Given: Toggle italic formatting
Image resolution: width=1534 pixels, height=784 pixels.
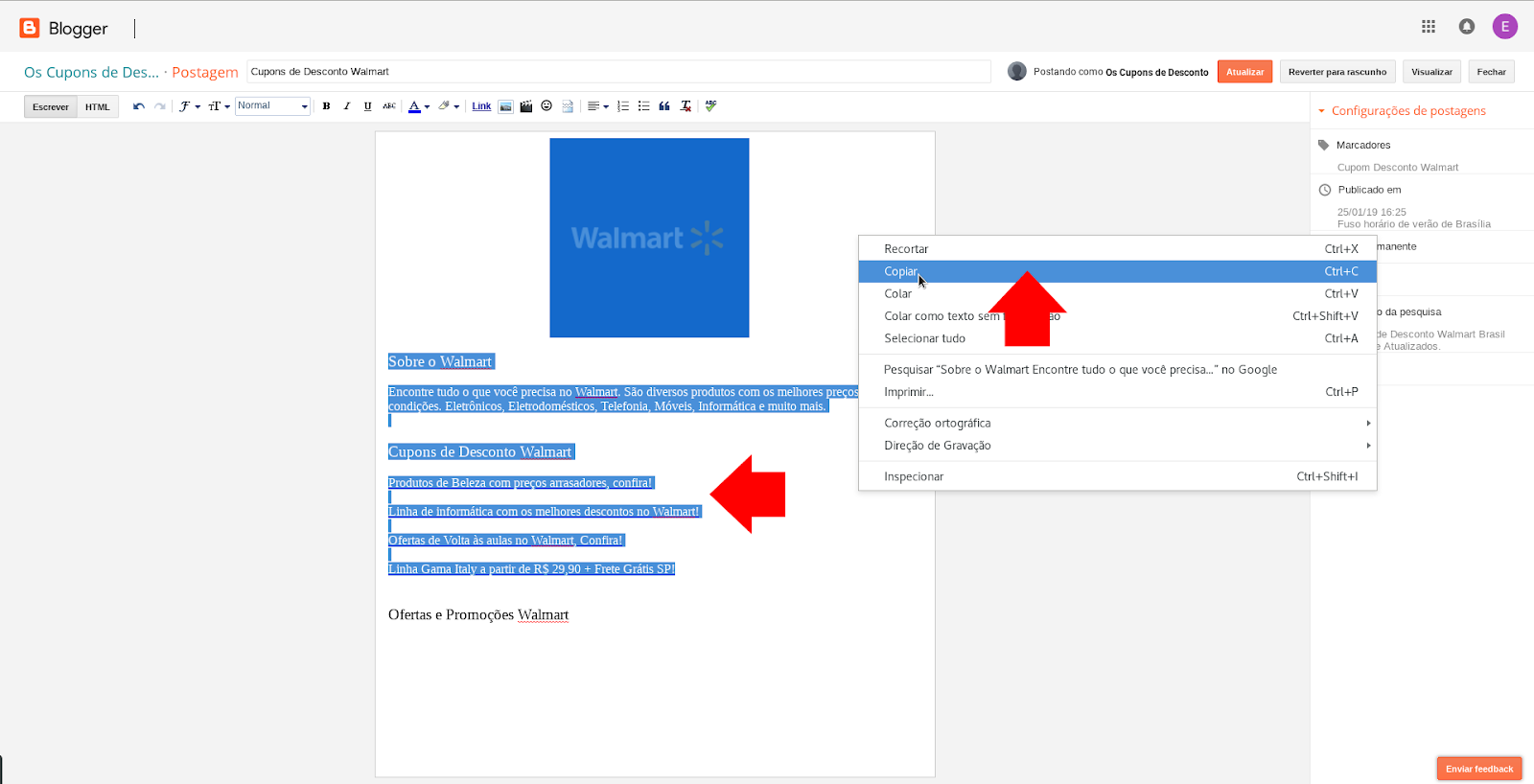Looking at the screenshot, I should (347, 106).
